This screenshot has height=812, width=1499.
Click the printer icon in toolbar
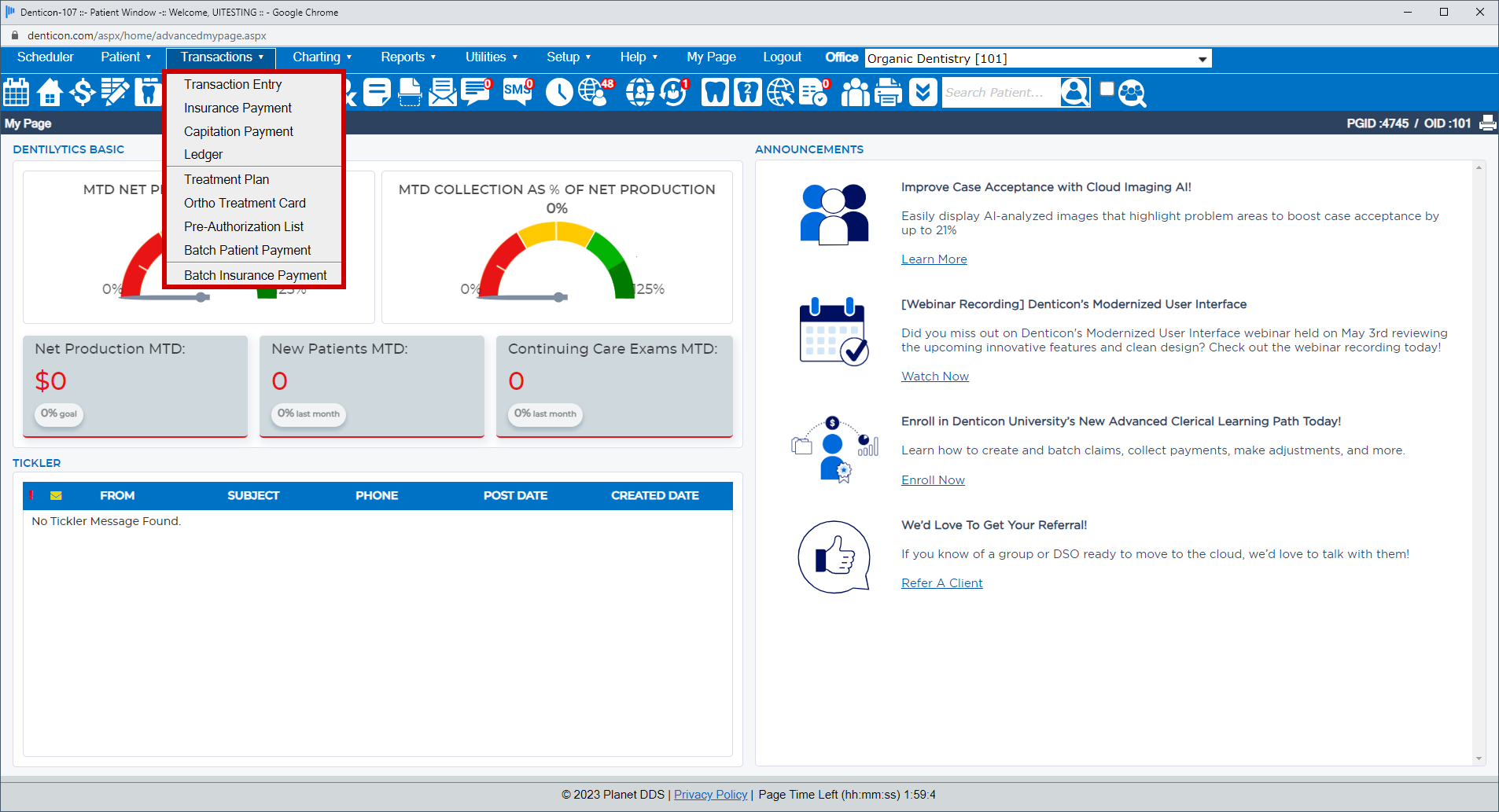point(889,92)
